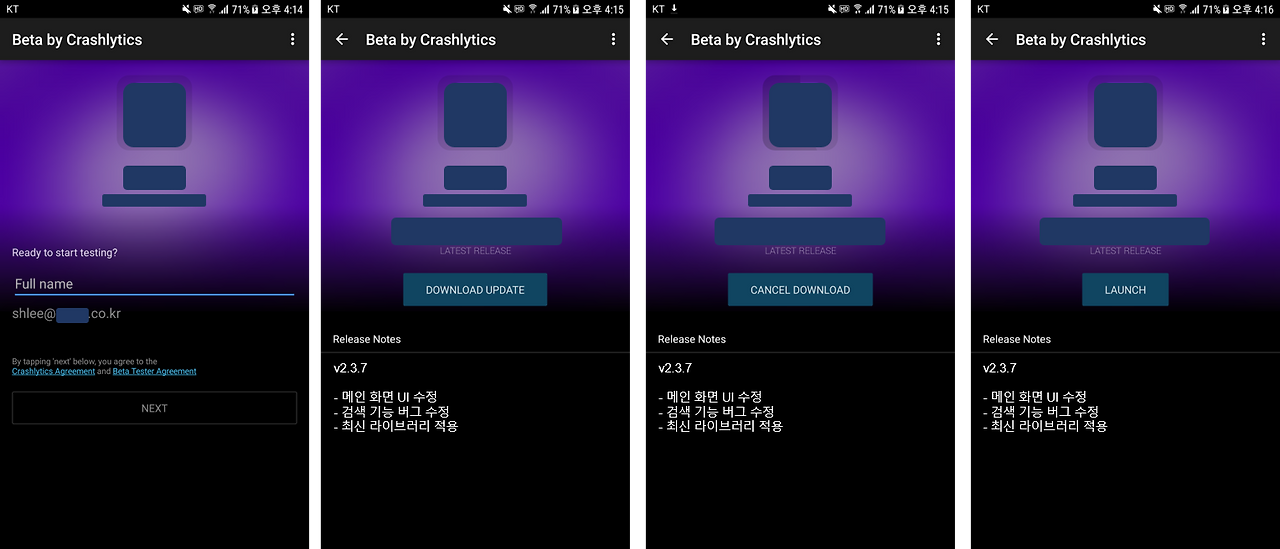The image size is (1280, 549).
Task: Click v2.3.7 on the Cancel Download screen
Action: click(675, 368)
